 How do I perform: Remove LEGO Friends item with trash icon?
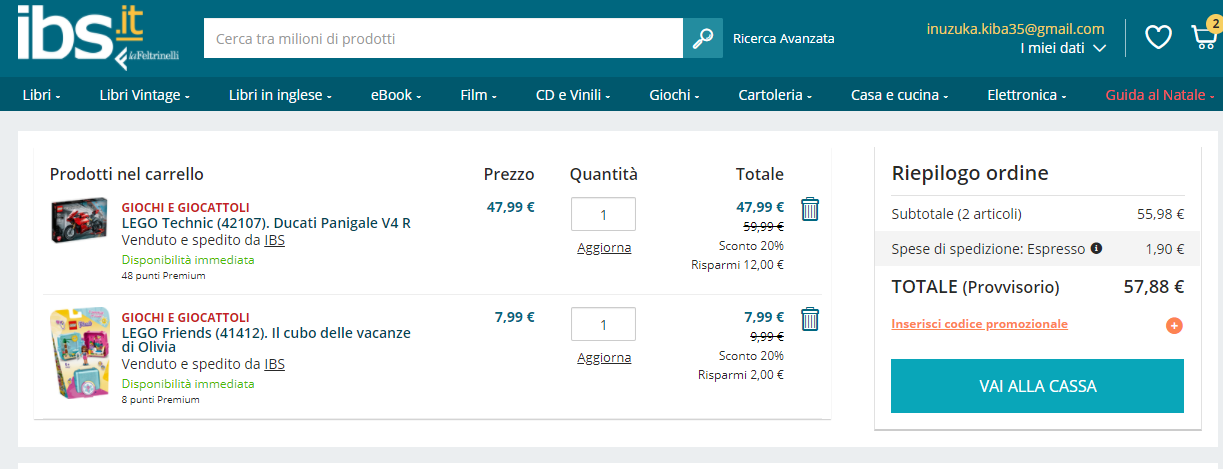tap(810, 319)
